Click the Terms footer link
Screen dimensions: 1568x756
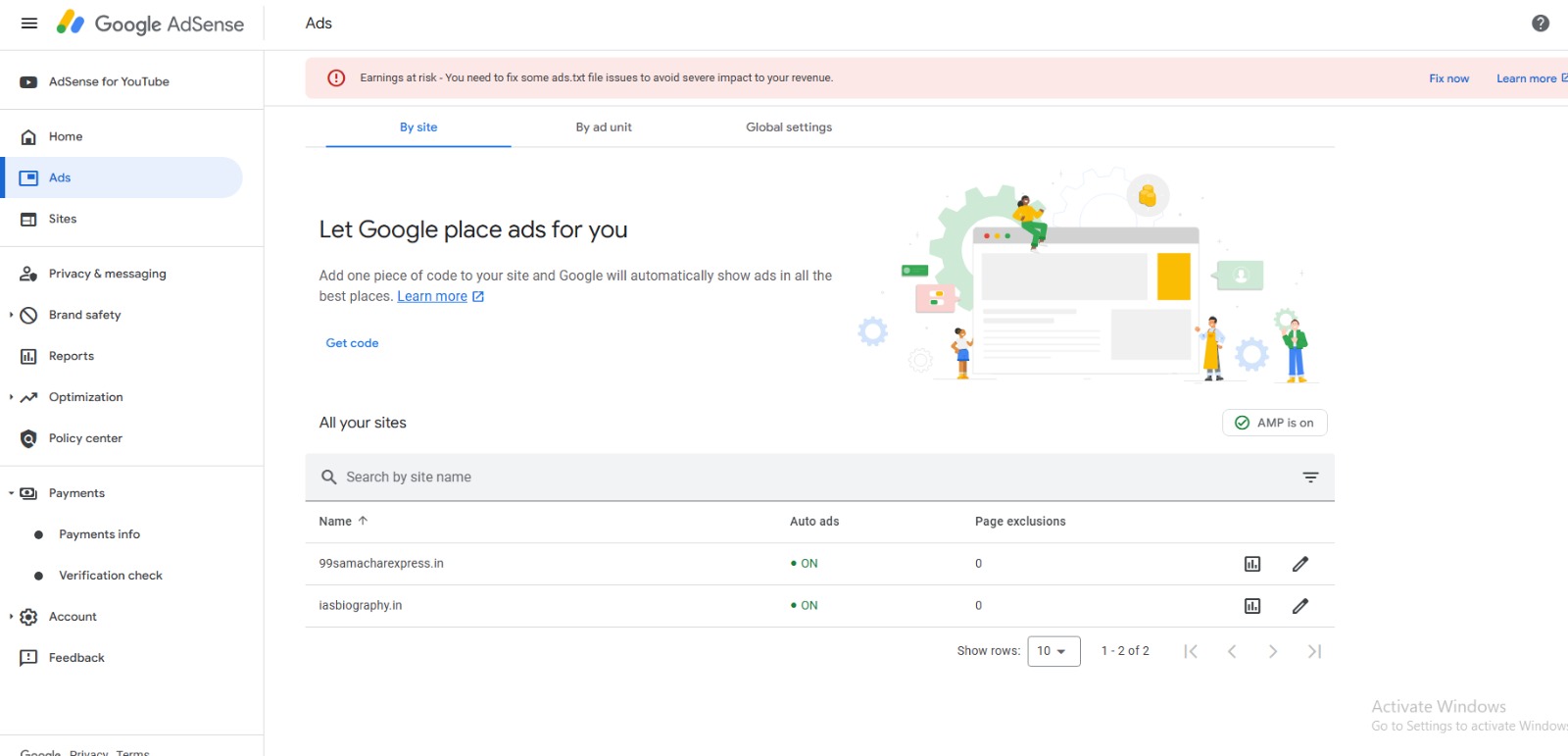click(133, 753)
